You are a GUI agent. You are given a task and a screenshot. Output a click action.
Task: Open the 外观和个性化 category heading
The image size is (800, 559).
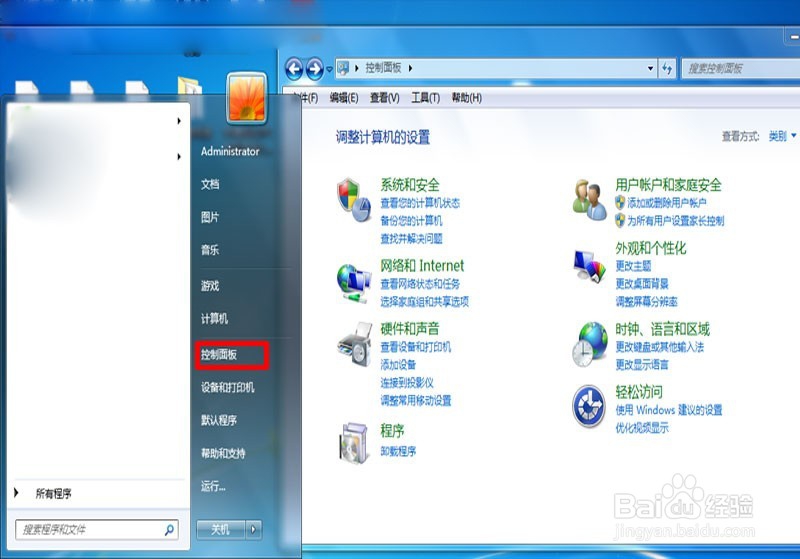pyautogui.click(x=651, y=248)
